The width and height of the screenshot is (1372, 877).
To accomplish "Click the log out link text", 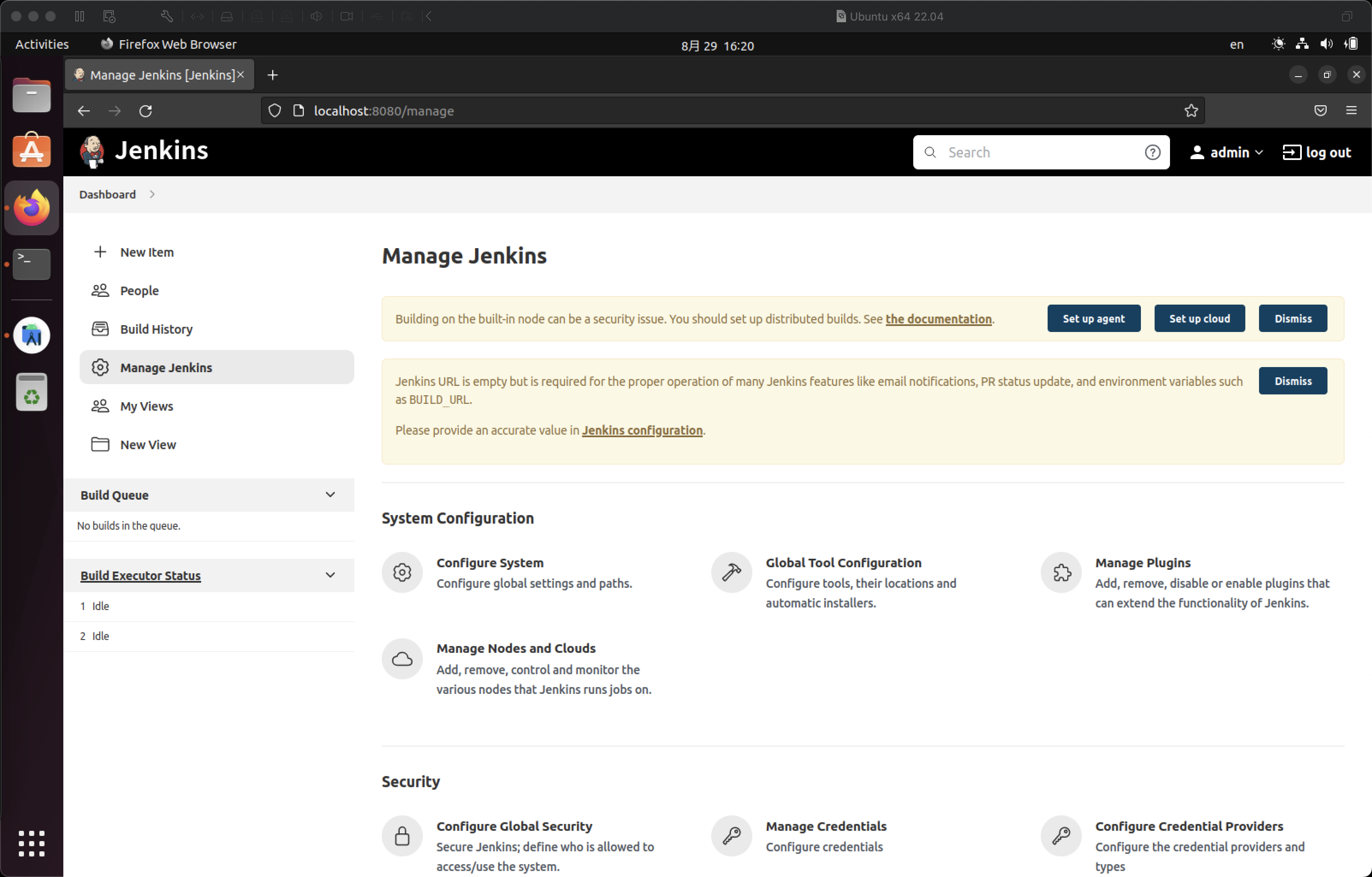I will pos(1328,152).
